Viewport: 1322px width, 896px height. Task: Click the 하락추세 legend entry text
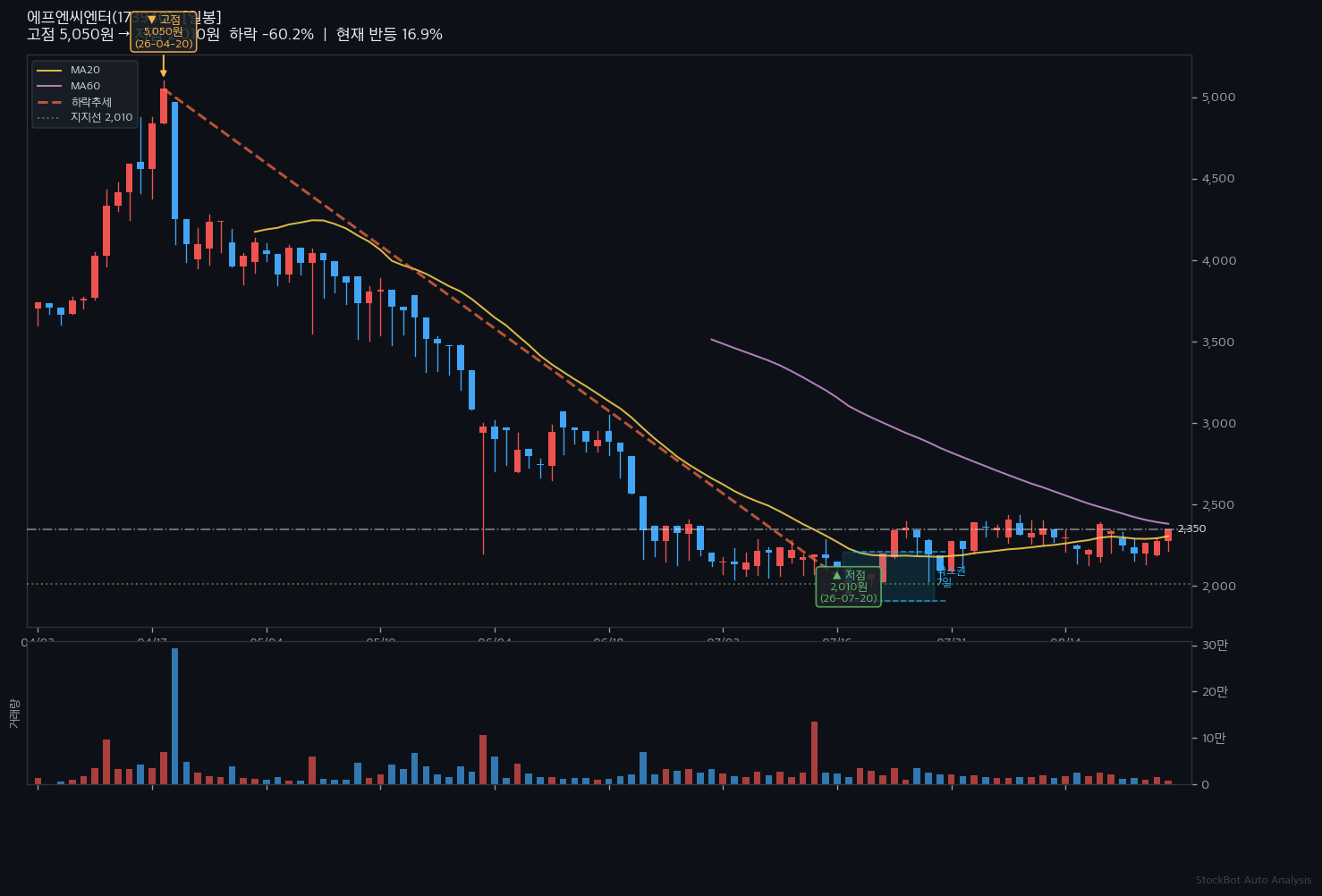(91, 102)
